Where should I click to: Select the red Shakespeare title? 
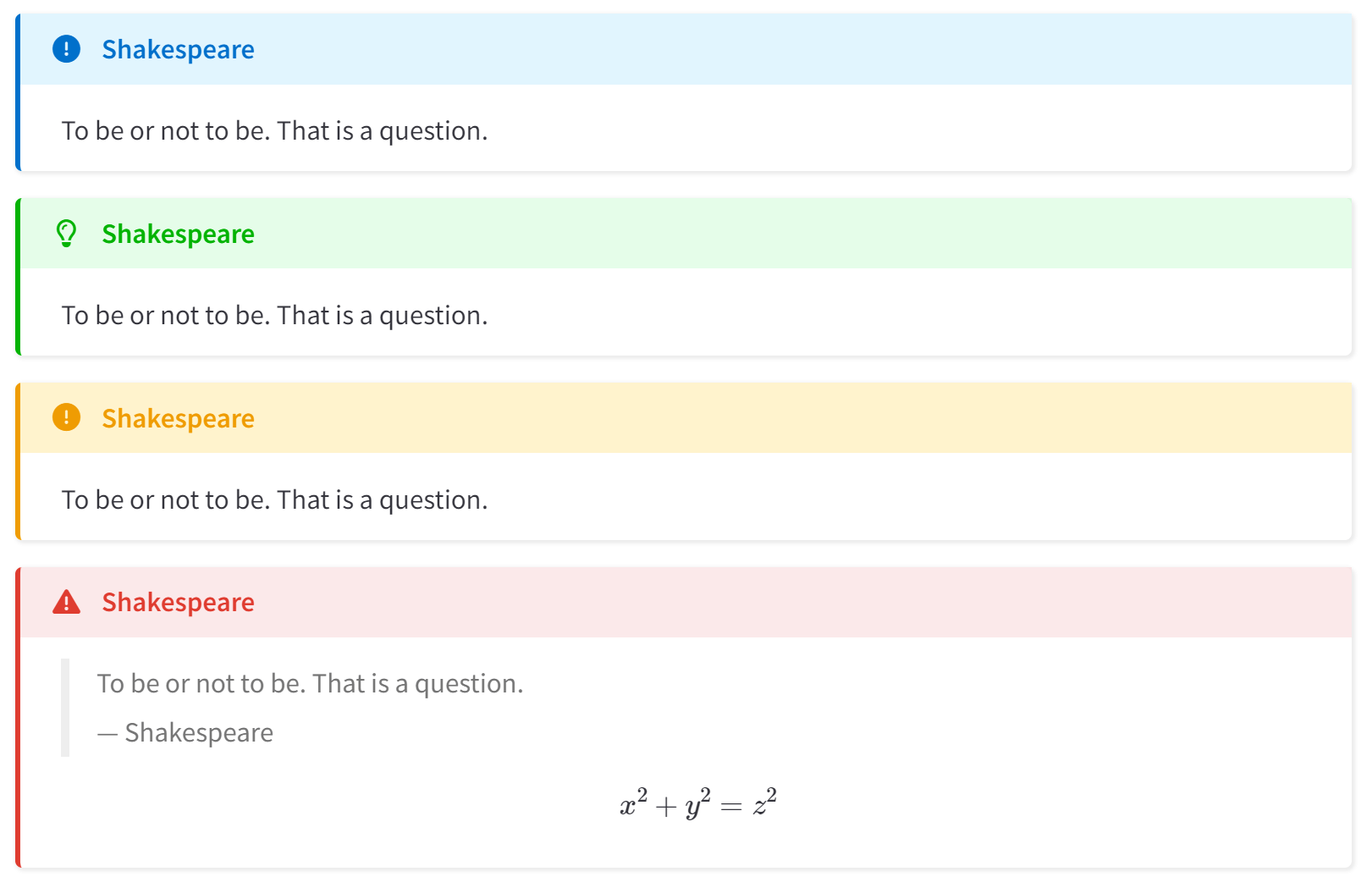pyautogui.click(x=178, y=603)
